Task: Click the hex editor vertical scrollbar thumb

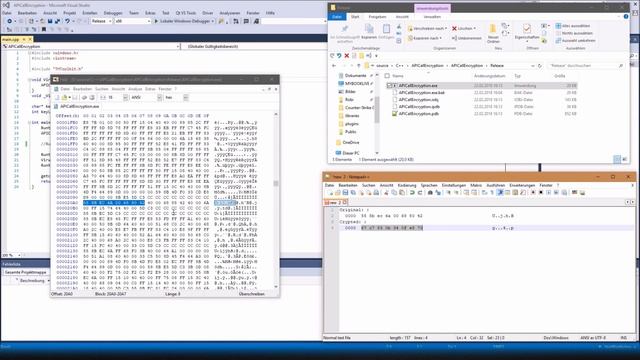Action: click(276, 183)
